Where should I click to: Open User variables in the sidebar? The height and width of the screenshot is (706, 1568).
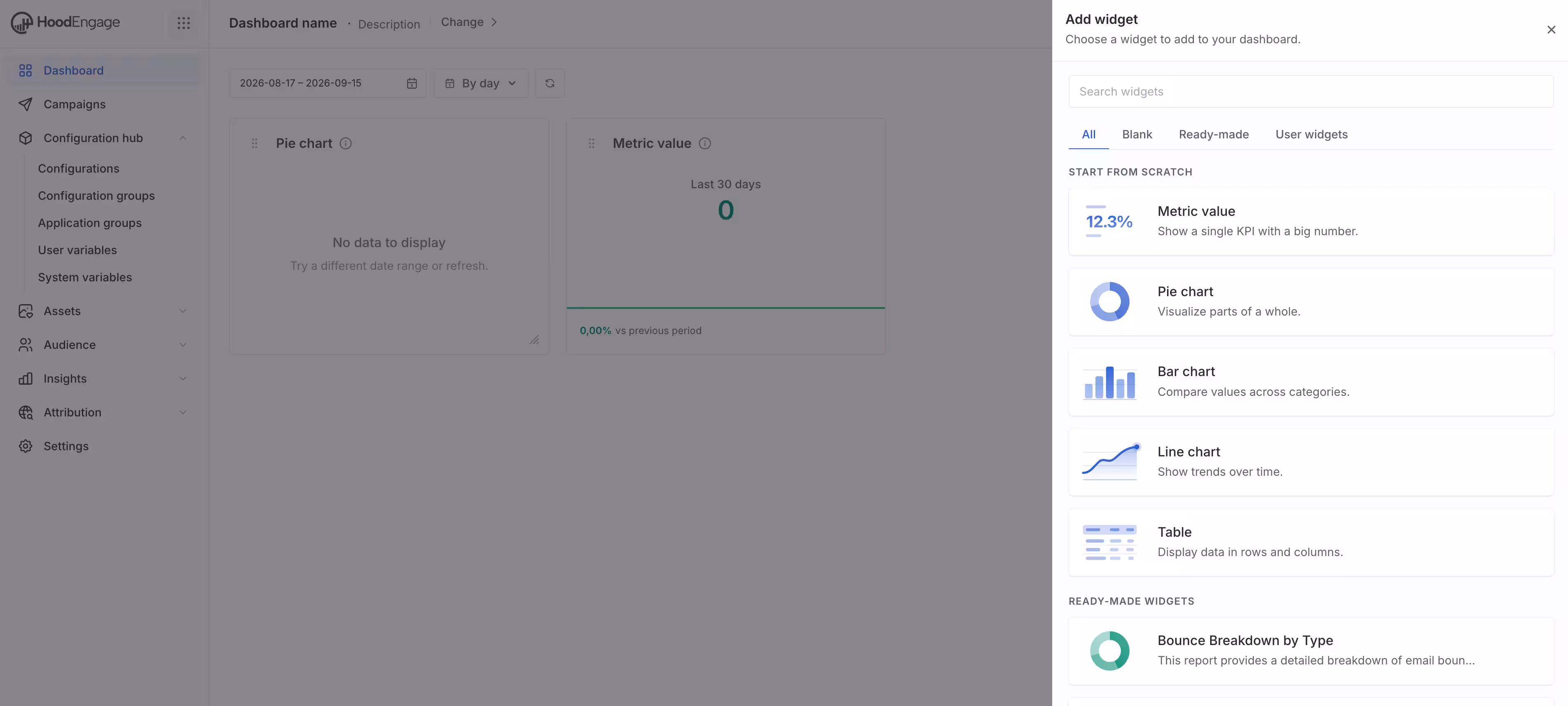77,250
